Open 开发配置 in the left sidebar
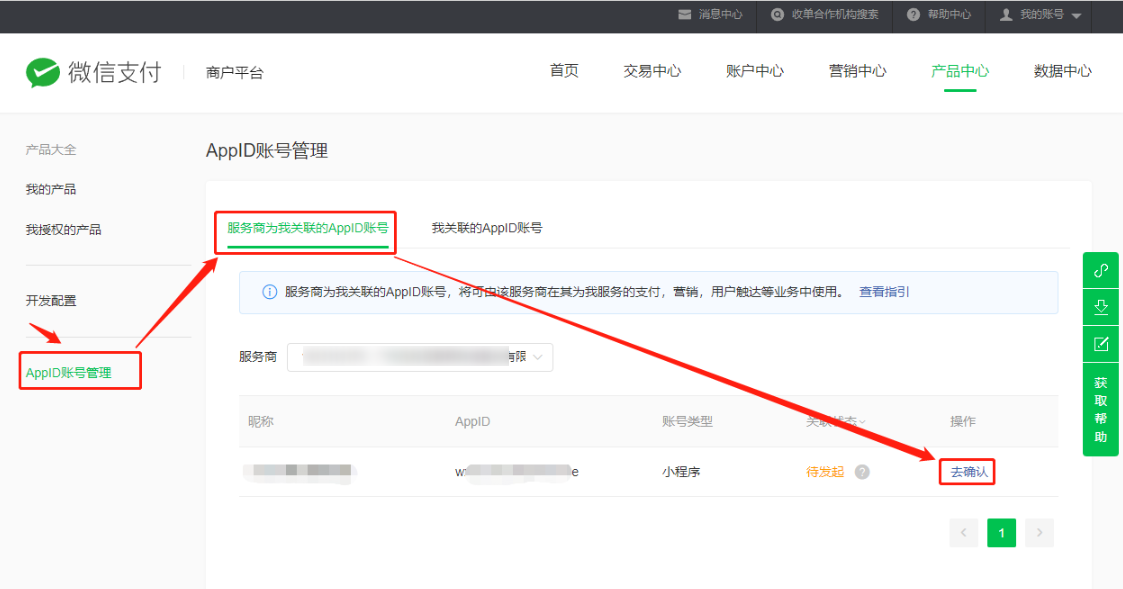Screen dimensions: 1123x589 click(x=51, y=300)
